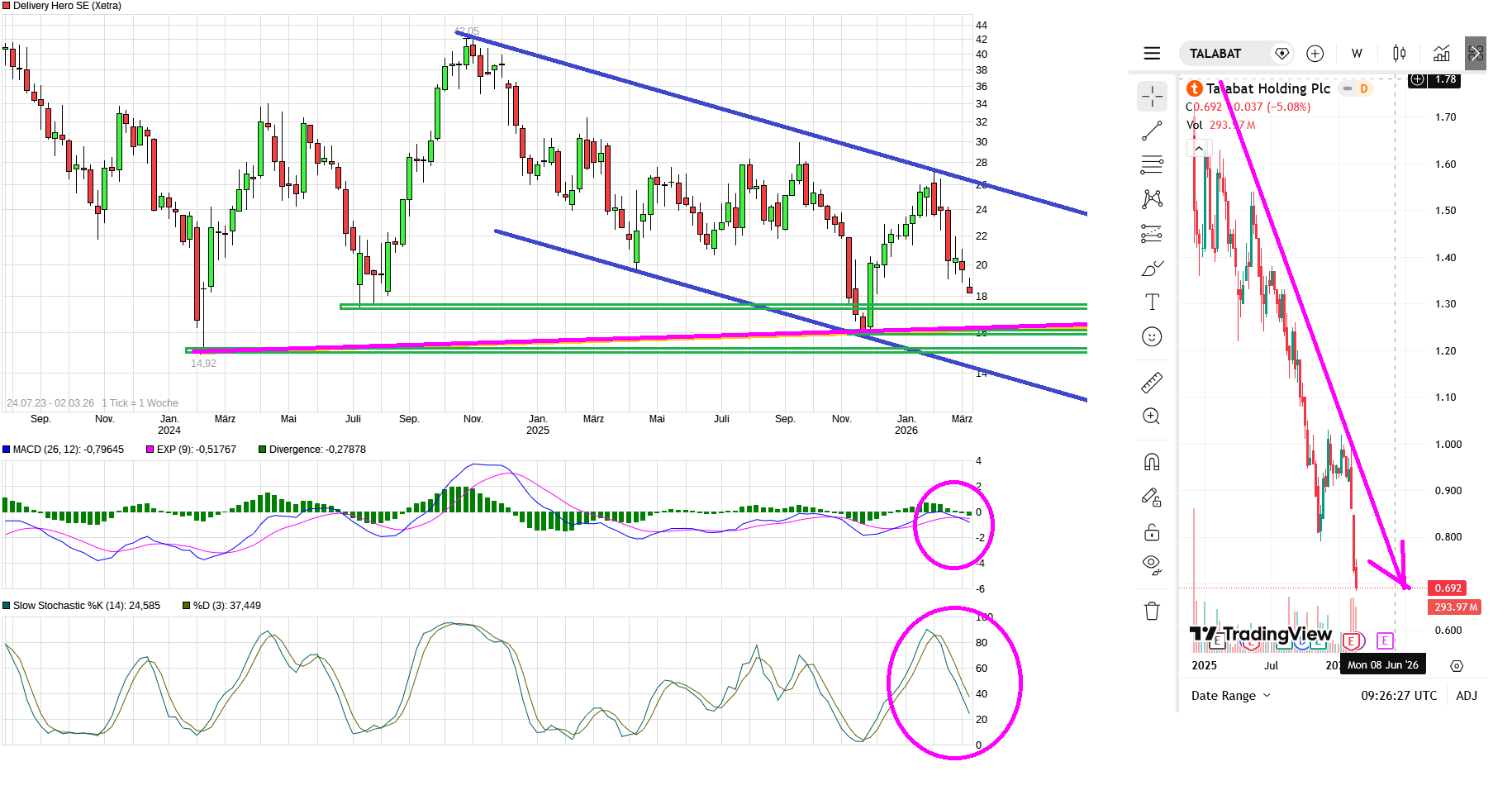This screenshot has height=795, width=1512.
Task: Select the ruler measure tool
Action: click(x=1152, y=382)
